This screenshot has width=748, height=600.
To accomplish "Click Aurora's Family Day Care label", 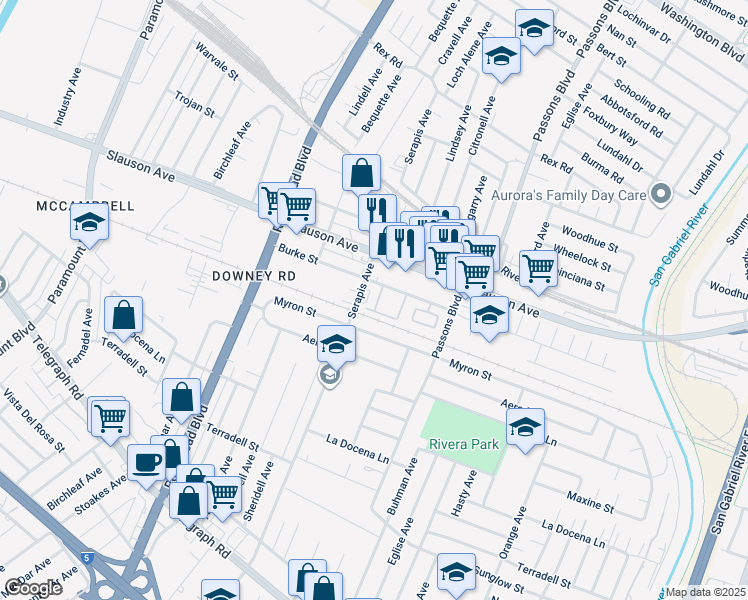I will [568, 196].
